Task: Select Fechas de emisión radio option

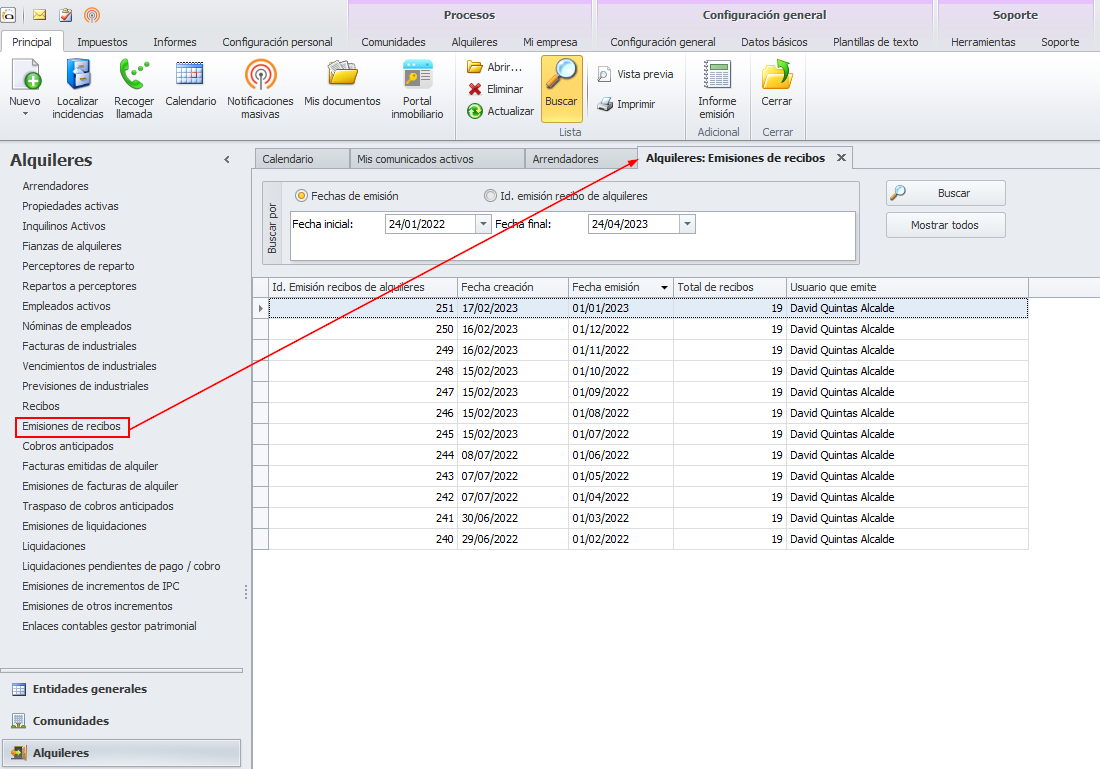Action: (301, 196)
